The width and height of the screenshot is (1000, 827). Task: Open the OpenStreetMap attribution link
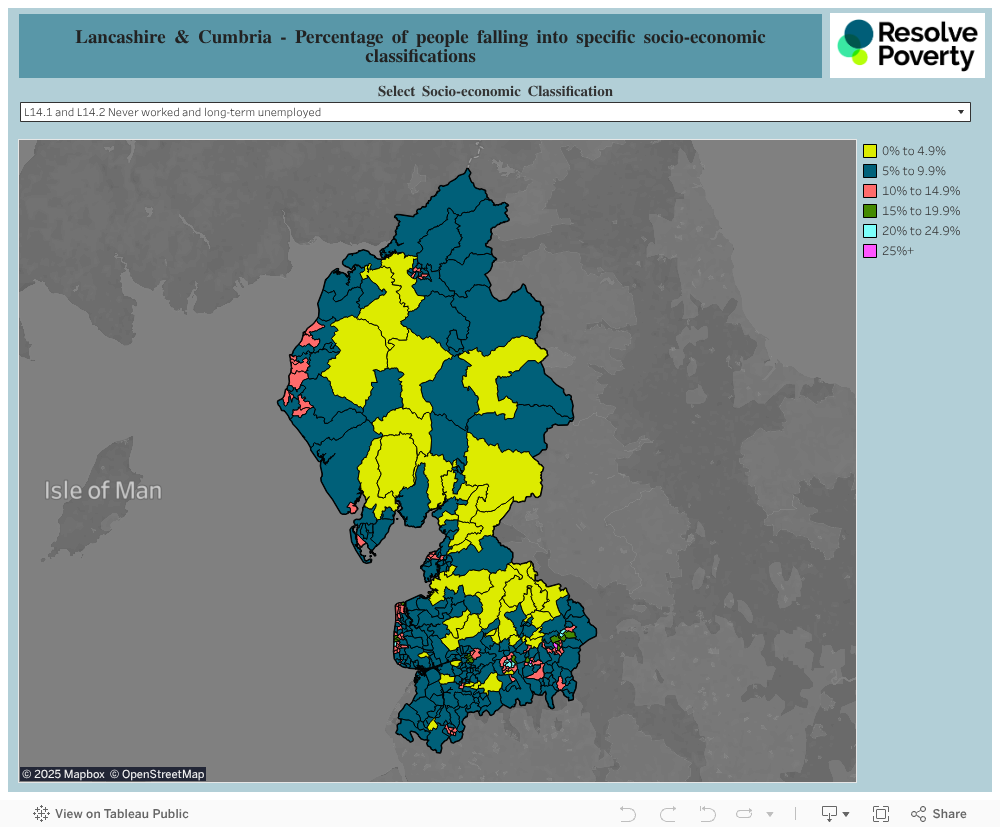click(x=157, y=774)
